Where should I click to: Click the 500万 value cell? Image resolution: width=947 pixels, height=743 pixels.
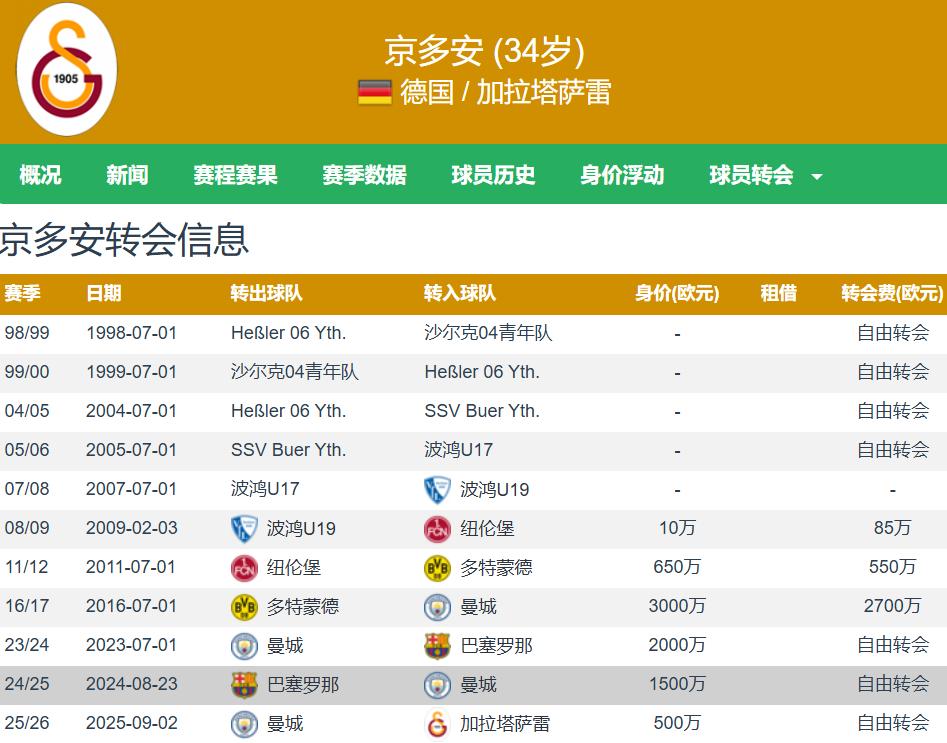click(x=677, y=724)
